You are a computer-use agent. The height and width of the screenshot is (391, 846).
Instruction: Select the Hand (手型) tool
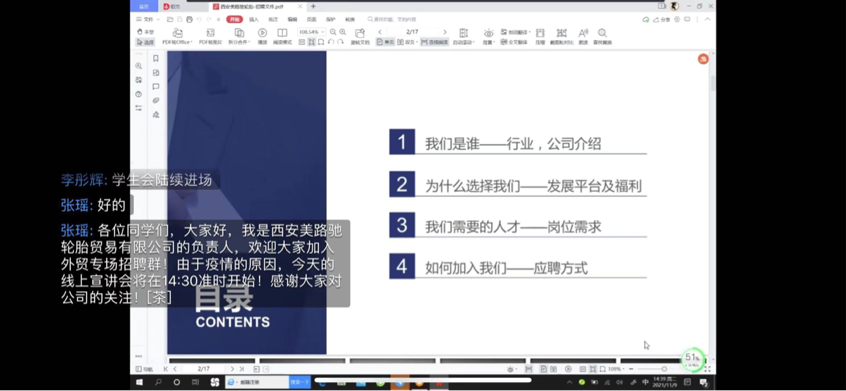pyautogui.click(x=145, y=32)
